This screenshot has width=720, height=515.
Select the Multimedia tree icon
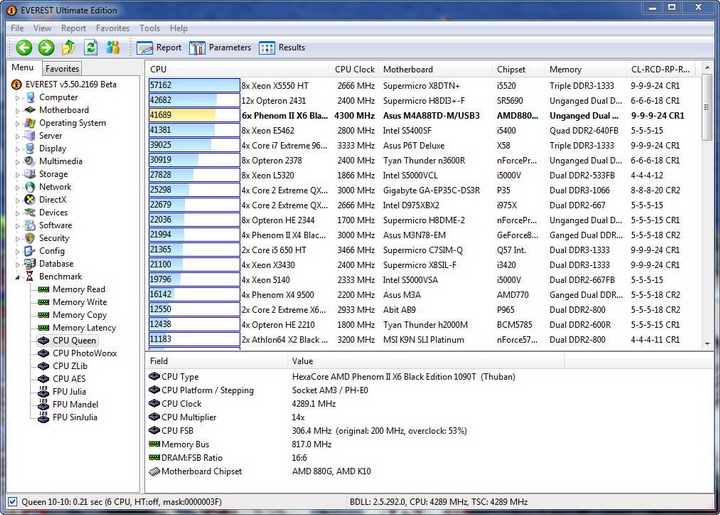pyautogui.click(x=30, y=162)
